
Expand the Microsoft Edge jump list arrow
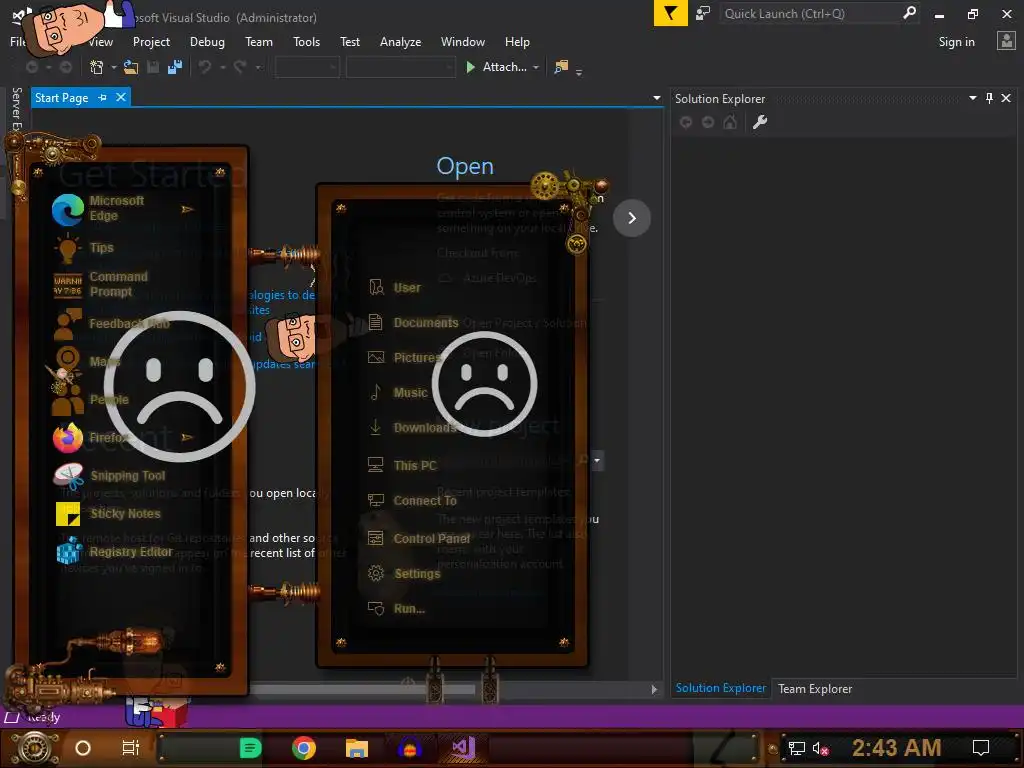[187, 210]
